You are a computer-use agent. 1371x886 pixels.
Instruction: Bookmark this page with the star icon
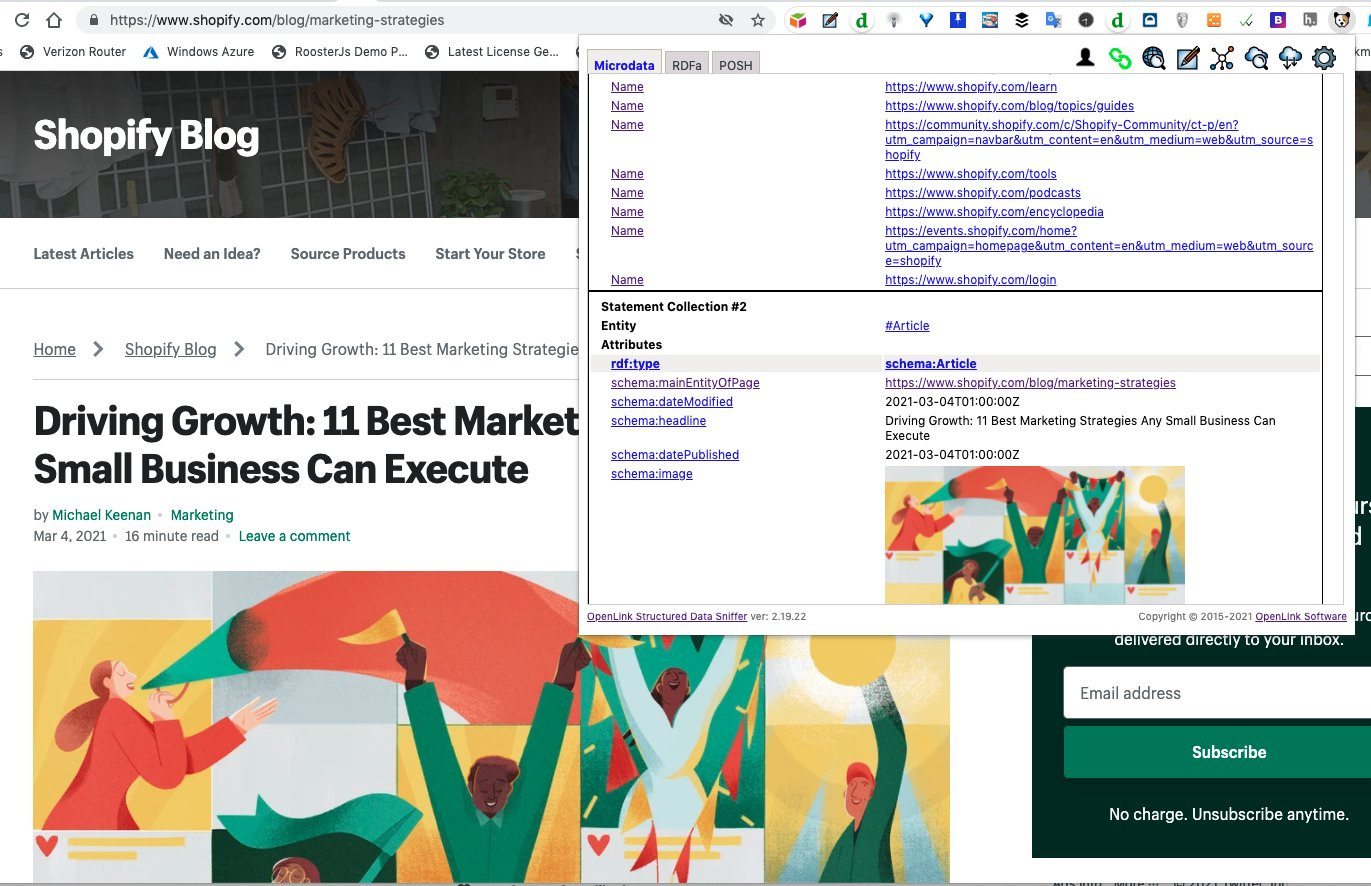758,20
